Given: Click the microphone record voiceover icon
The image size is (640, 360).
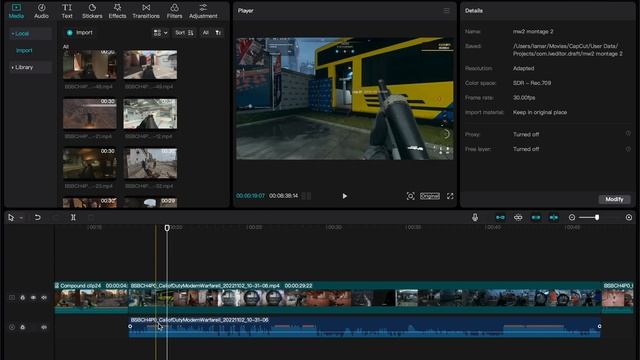Looking at the screenshot, I should [475, 218].
